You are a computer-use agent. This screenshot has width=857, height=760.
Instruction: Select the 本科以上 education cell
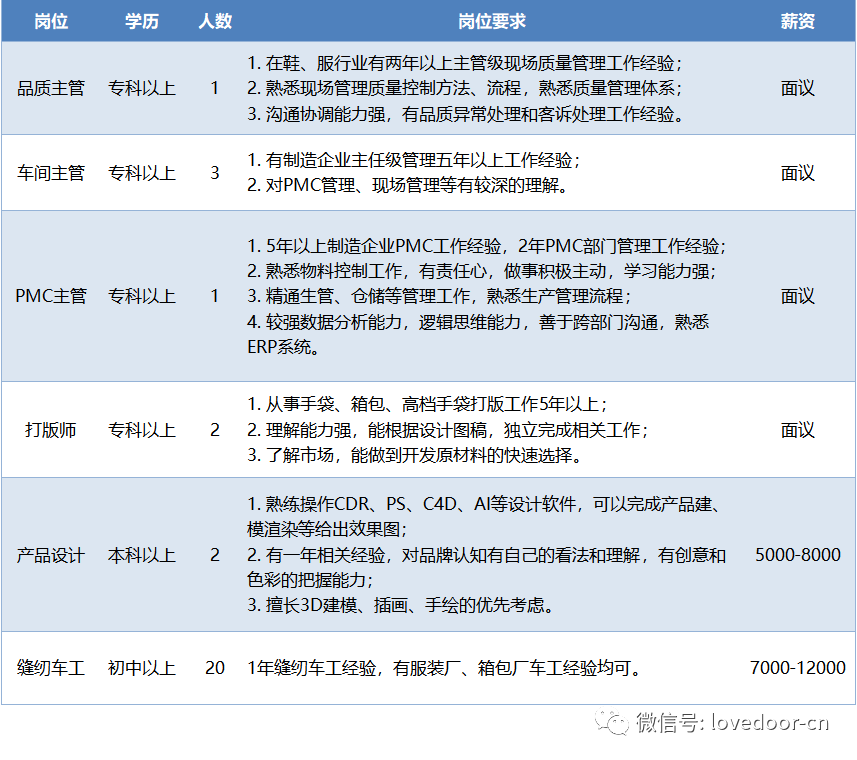(142, 555)
